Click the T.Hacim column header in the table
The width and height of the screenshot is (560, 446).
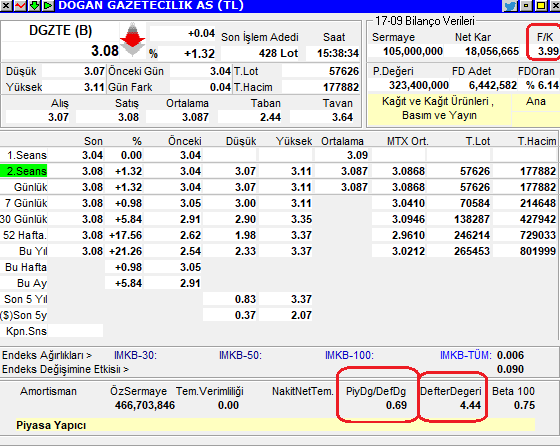coord(537,141)
